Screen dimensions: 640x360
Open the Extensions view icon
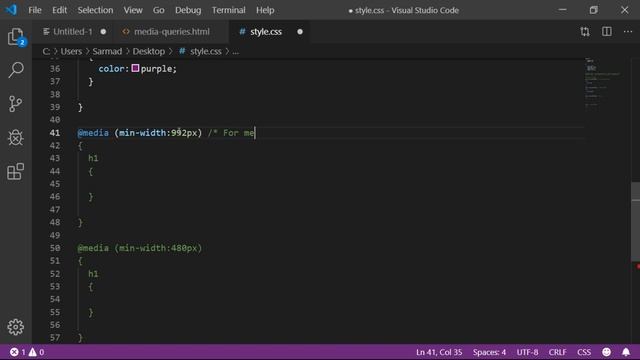16,171
